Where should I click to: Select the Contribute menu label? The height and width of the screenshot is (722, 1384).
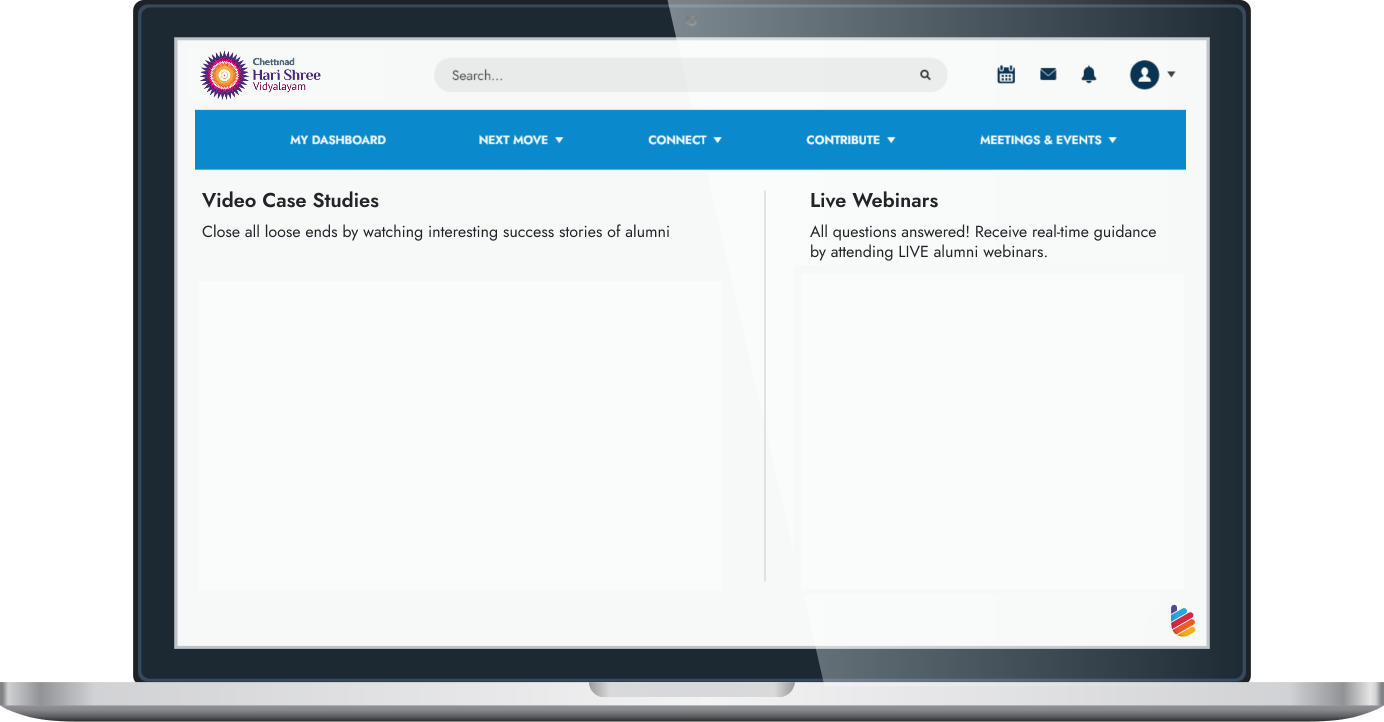coord(843,140)
